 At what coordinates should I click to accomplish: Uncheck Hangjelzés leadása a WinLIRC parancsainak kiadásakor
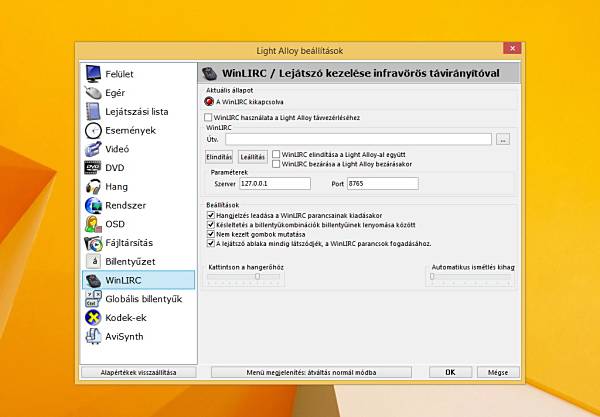click(210, 216)
